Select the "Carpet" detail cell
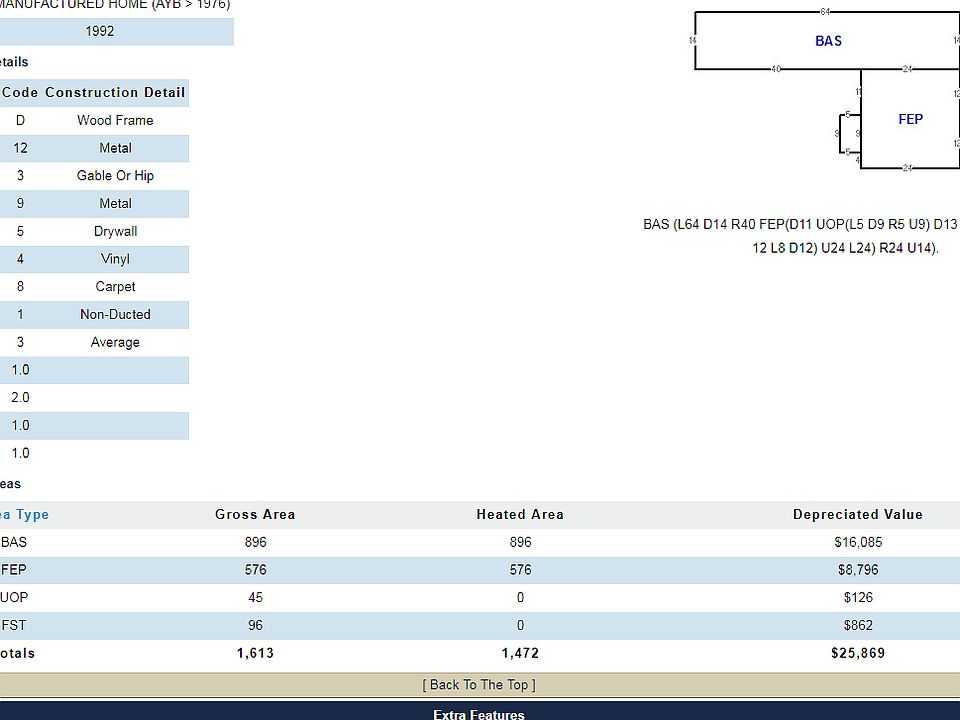960x720 pixels. click(x=115, y=287)
